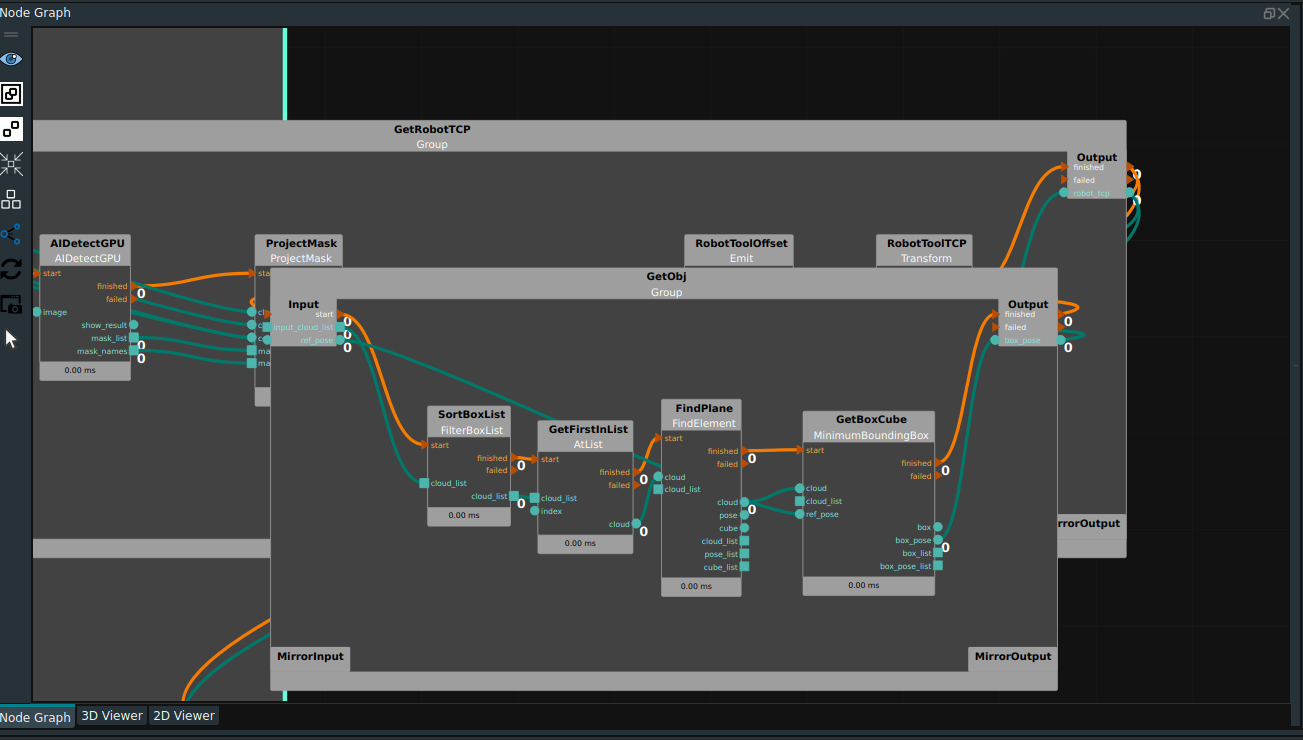Click AIDetectGPU finished output port

click(x=134, y=286)
